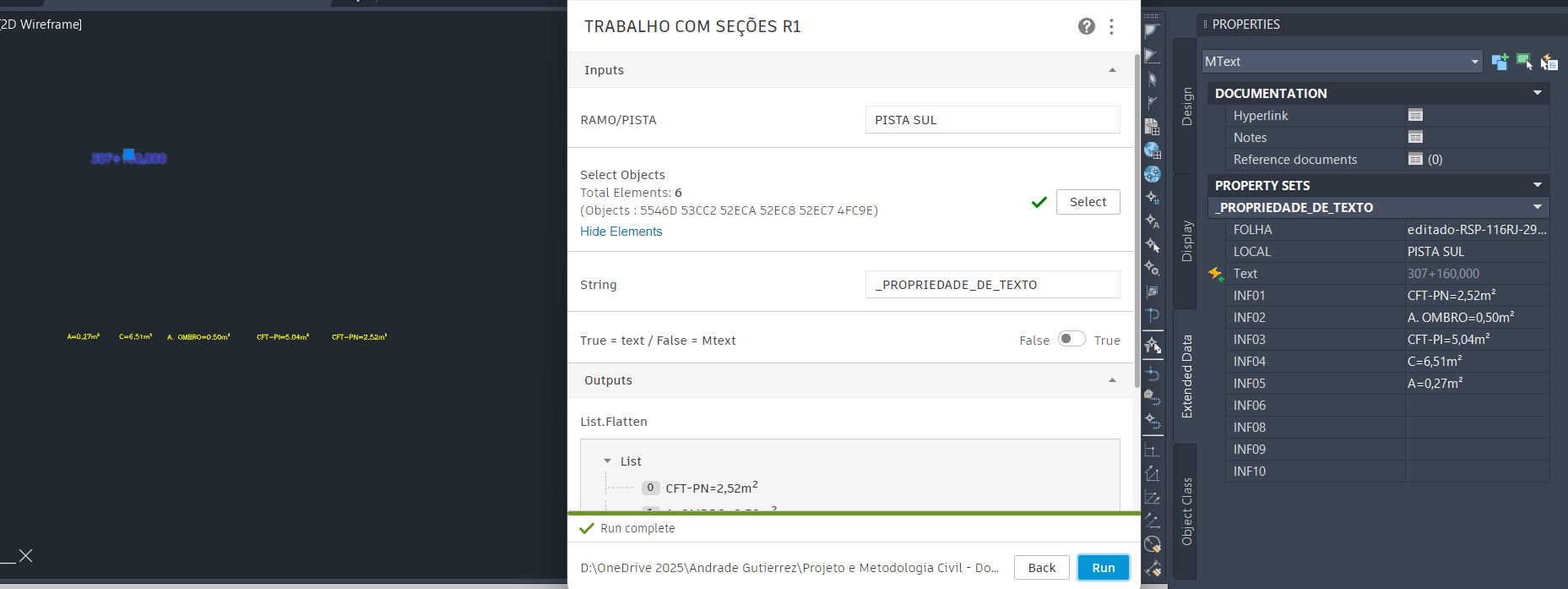Open the MText object type dropdown

coord(1343,62)
